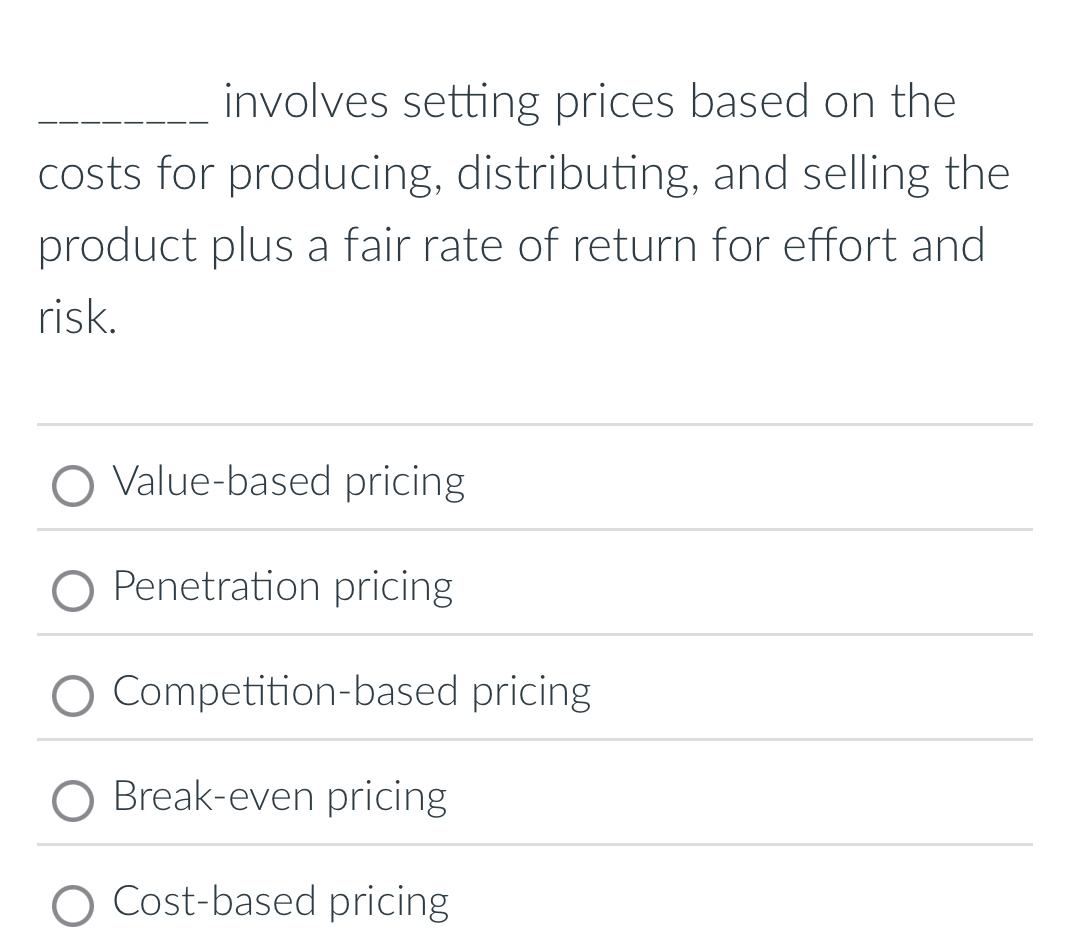Click the Value-based pricing answer label
Viewport: 1081px width, 935px height.
[x=288, y=483]
